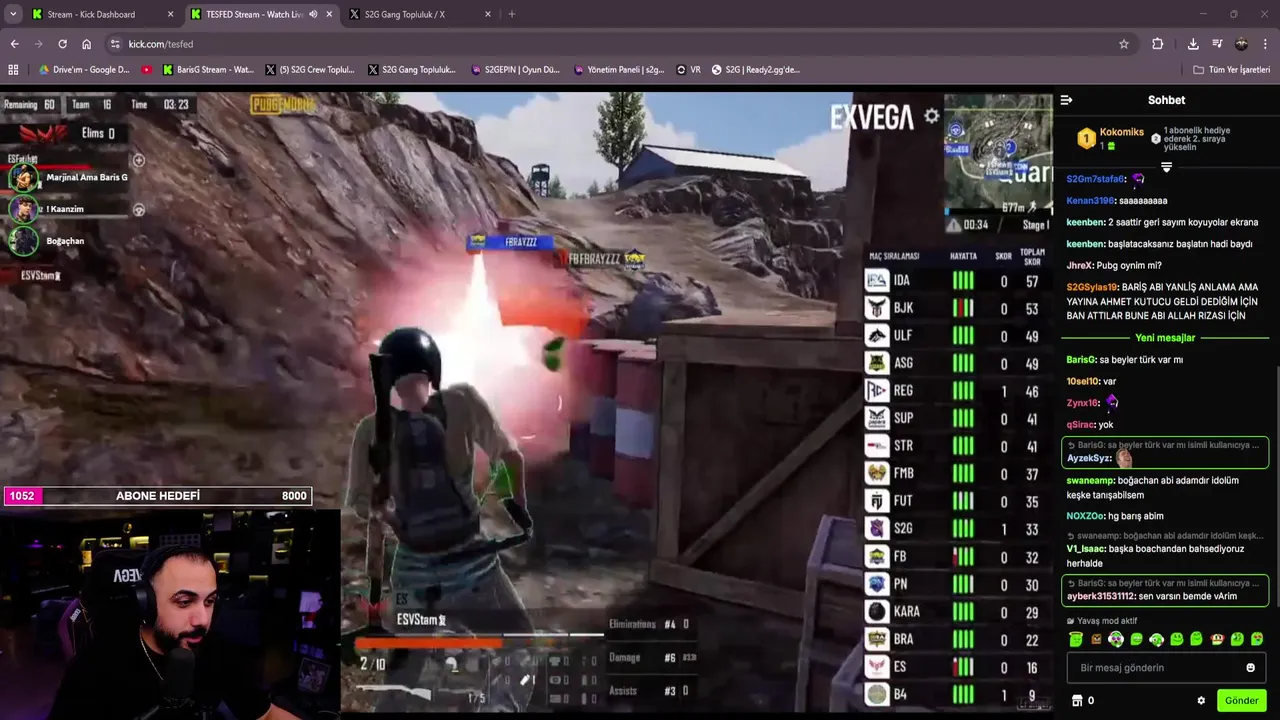Expand the gift leaderboard handle below Kokomiks
1280x720 pixels.
1166,167
